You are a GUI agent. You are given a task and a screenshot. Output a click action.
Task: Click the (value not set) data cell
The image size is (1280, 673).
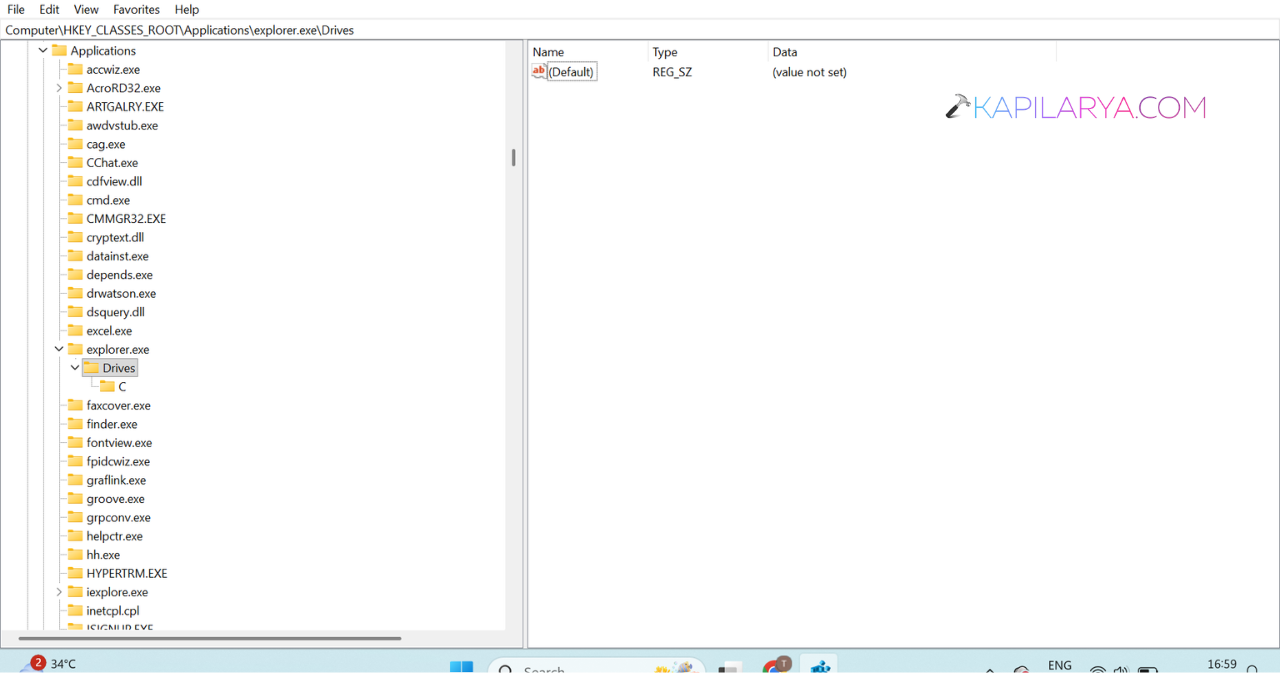click(x=809, y=72)
